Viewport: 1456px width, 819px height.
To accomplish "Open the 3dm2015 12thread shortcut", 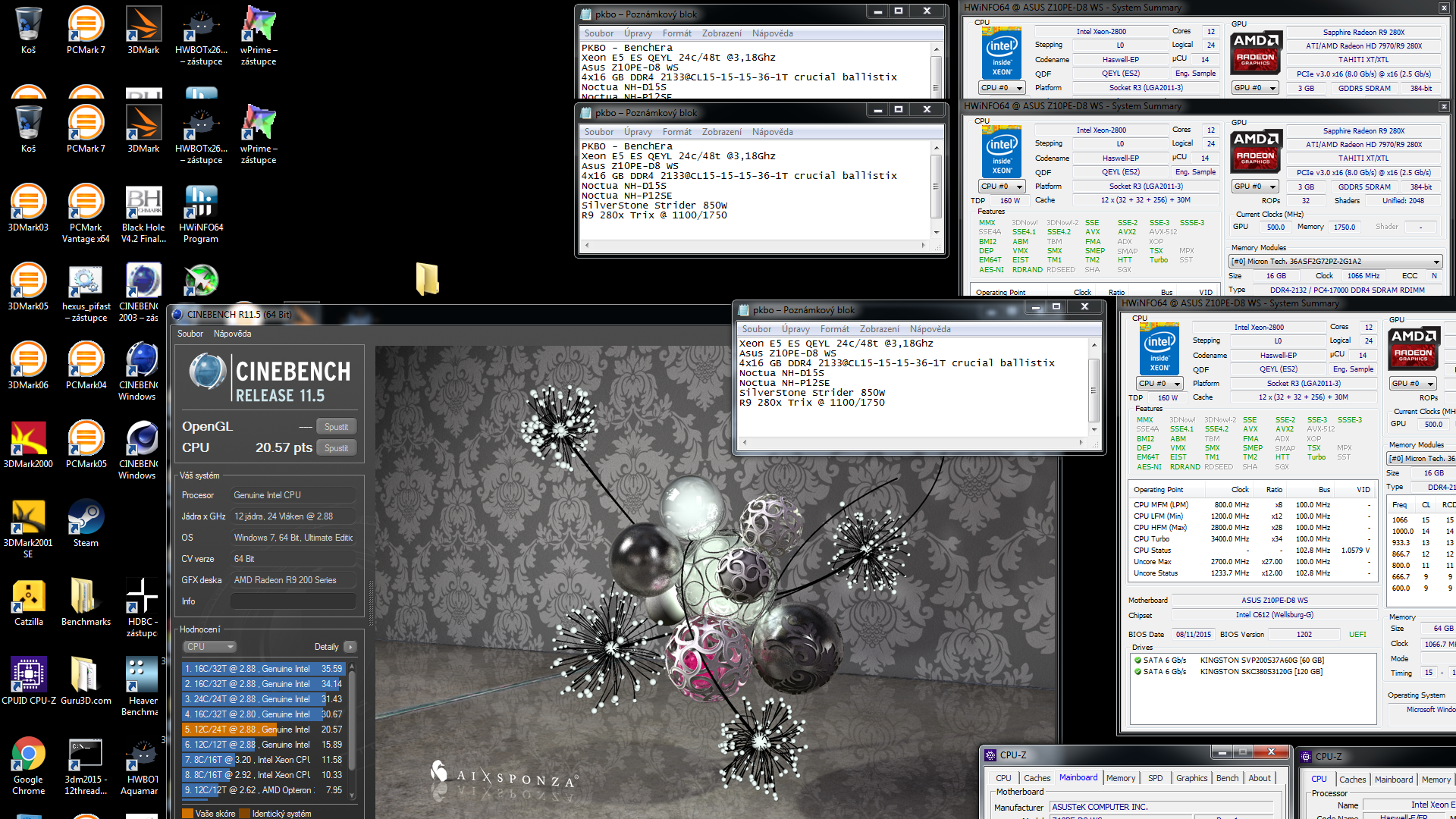I will tap(86, 765).
